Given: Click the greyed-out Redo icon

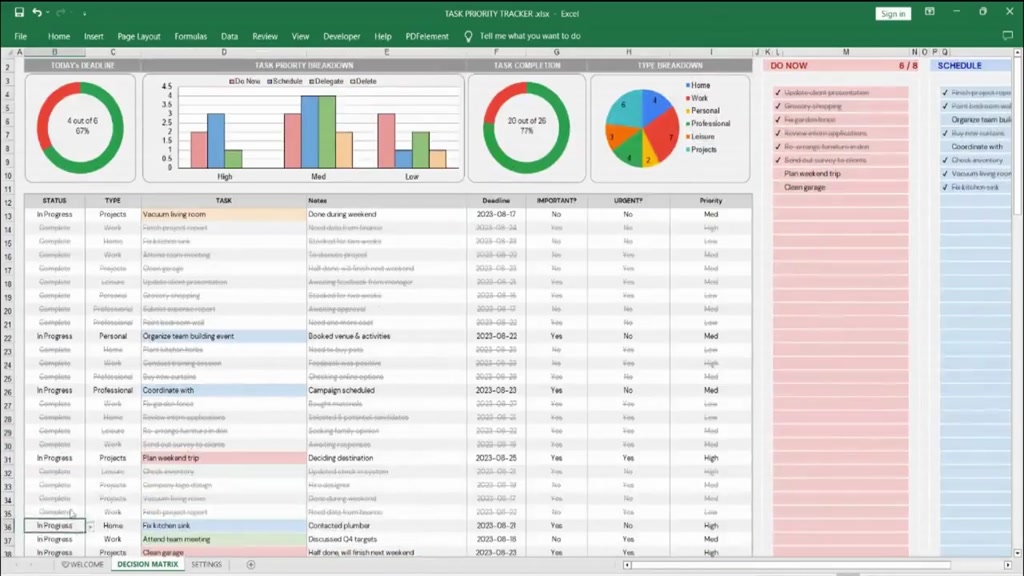Looking at the screenshot, I should [60, 12].
